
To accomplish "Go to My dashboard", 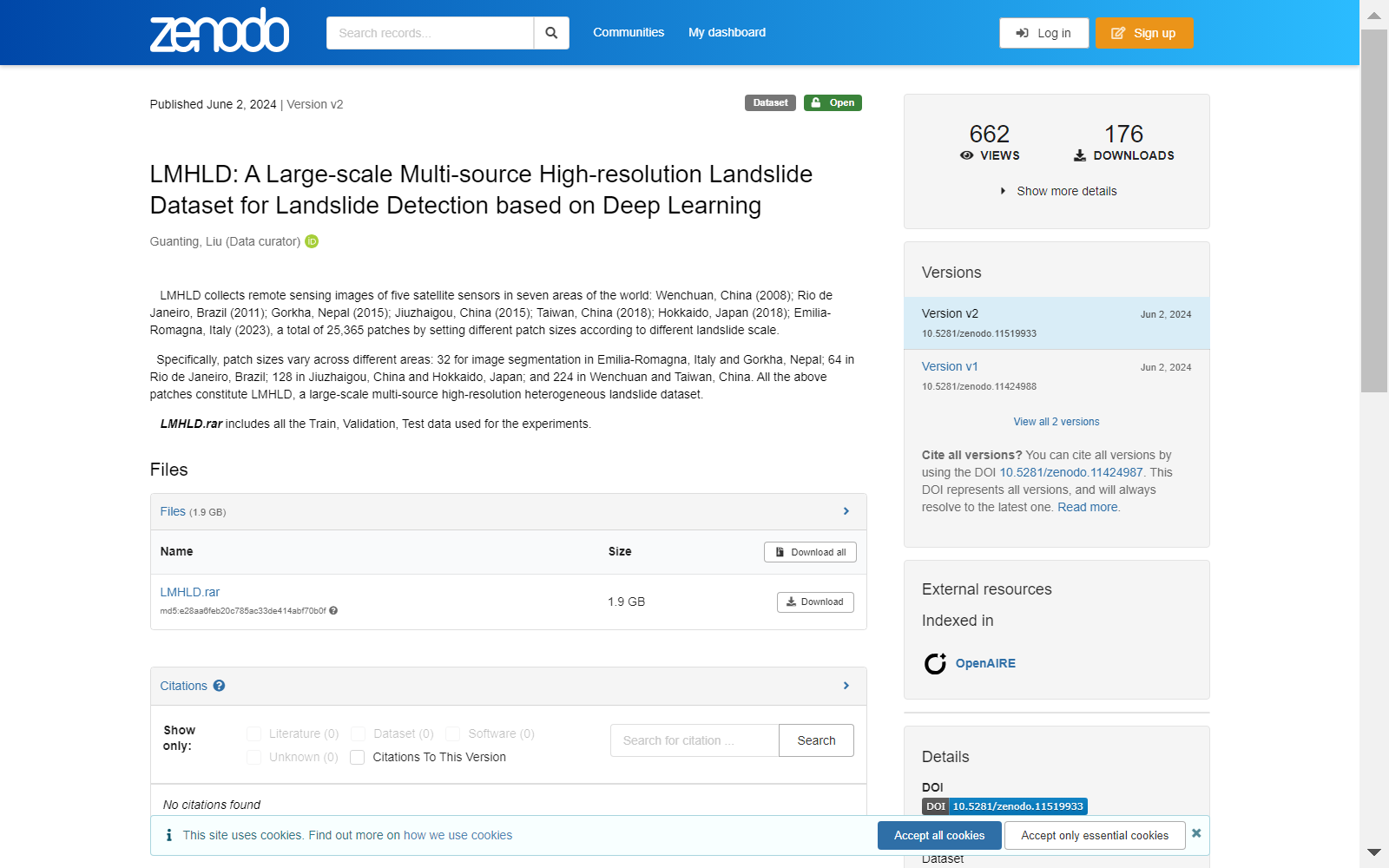I will 727,32.
